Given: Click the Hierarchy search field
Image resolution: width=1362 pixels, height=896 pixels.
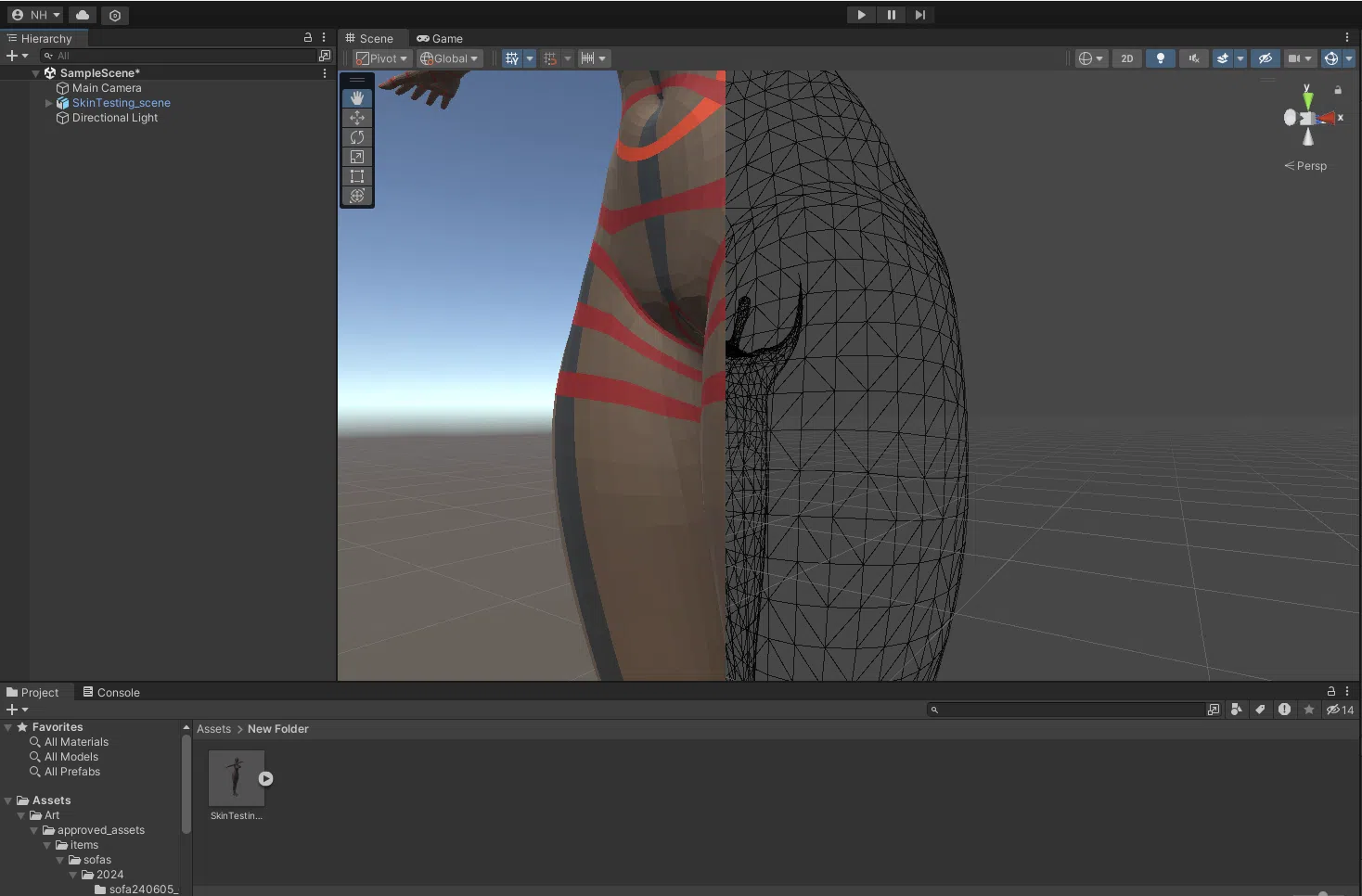Looking at the screenshot, I should click(x=178, y=56).
